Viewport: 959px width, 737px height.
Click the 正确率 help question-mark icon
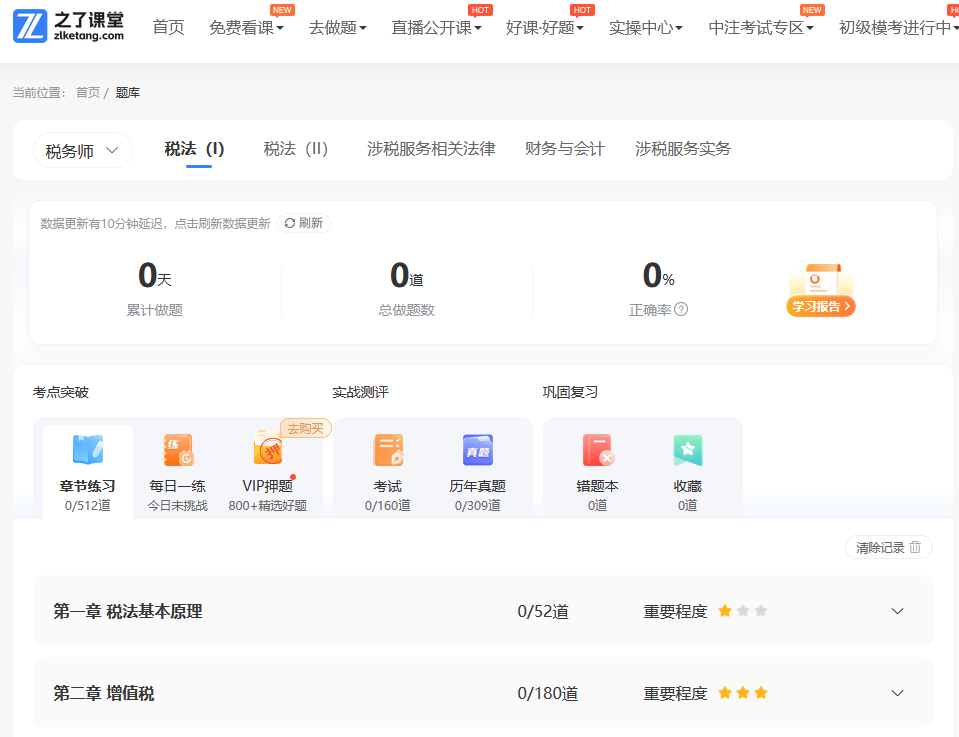[x=681, y=309]
